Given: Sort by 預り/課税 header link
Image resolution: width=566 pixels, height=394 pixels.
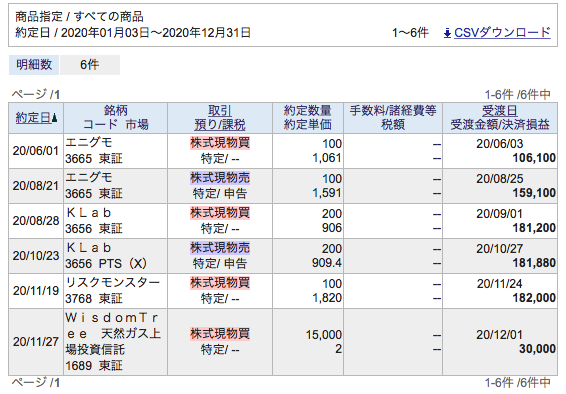Looking at the screenshot, I should pyautogui.click(x=219, y=125).
